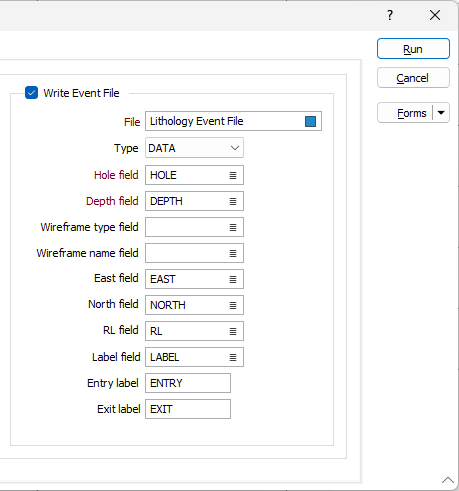Click the Run button
This screenshot has width=459, height=491.
(413, 49)
